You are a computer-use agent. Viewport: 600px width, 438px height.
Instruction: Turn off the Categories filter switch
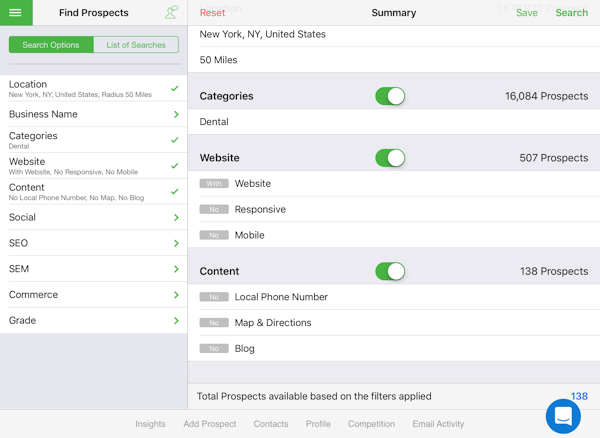coord(390,96)
